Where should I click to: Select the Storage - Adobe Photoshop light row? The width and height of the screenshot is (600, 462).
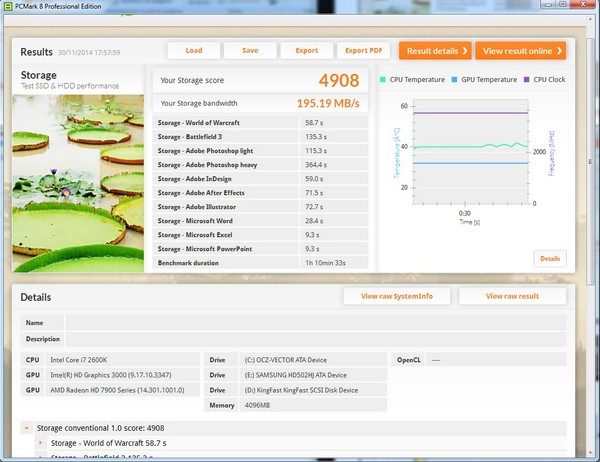(x=260, y=151)
